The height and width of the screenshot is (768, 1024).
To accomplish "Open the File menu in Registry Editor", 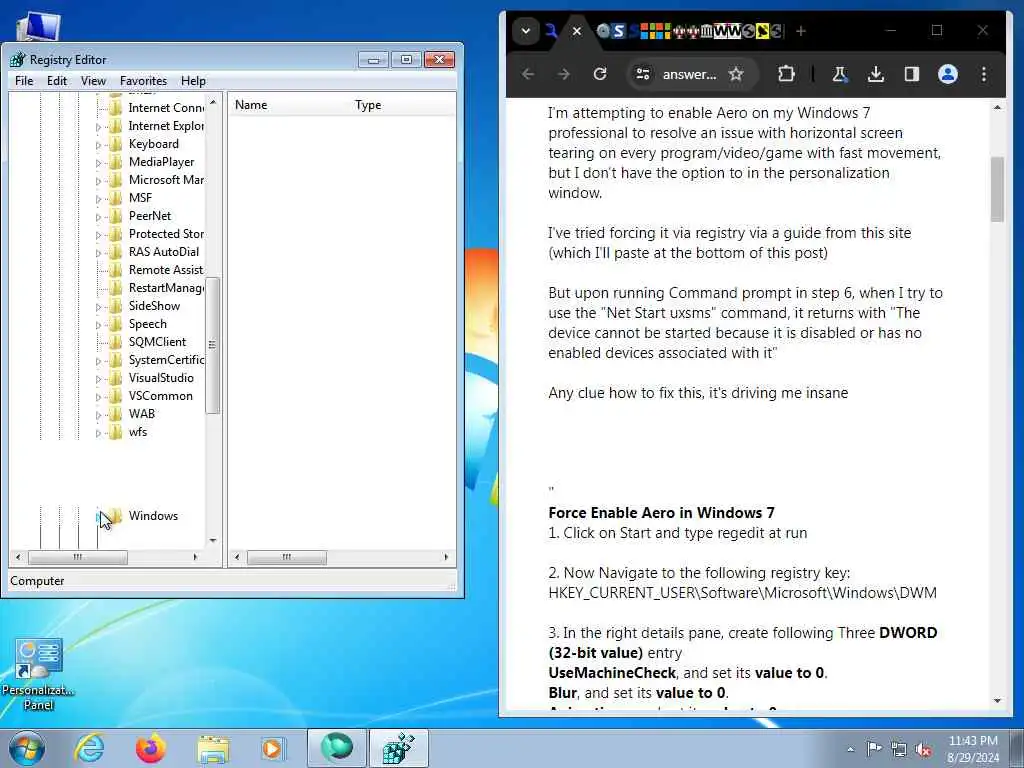I will [x=24, y=80].
